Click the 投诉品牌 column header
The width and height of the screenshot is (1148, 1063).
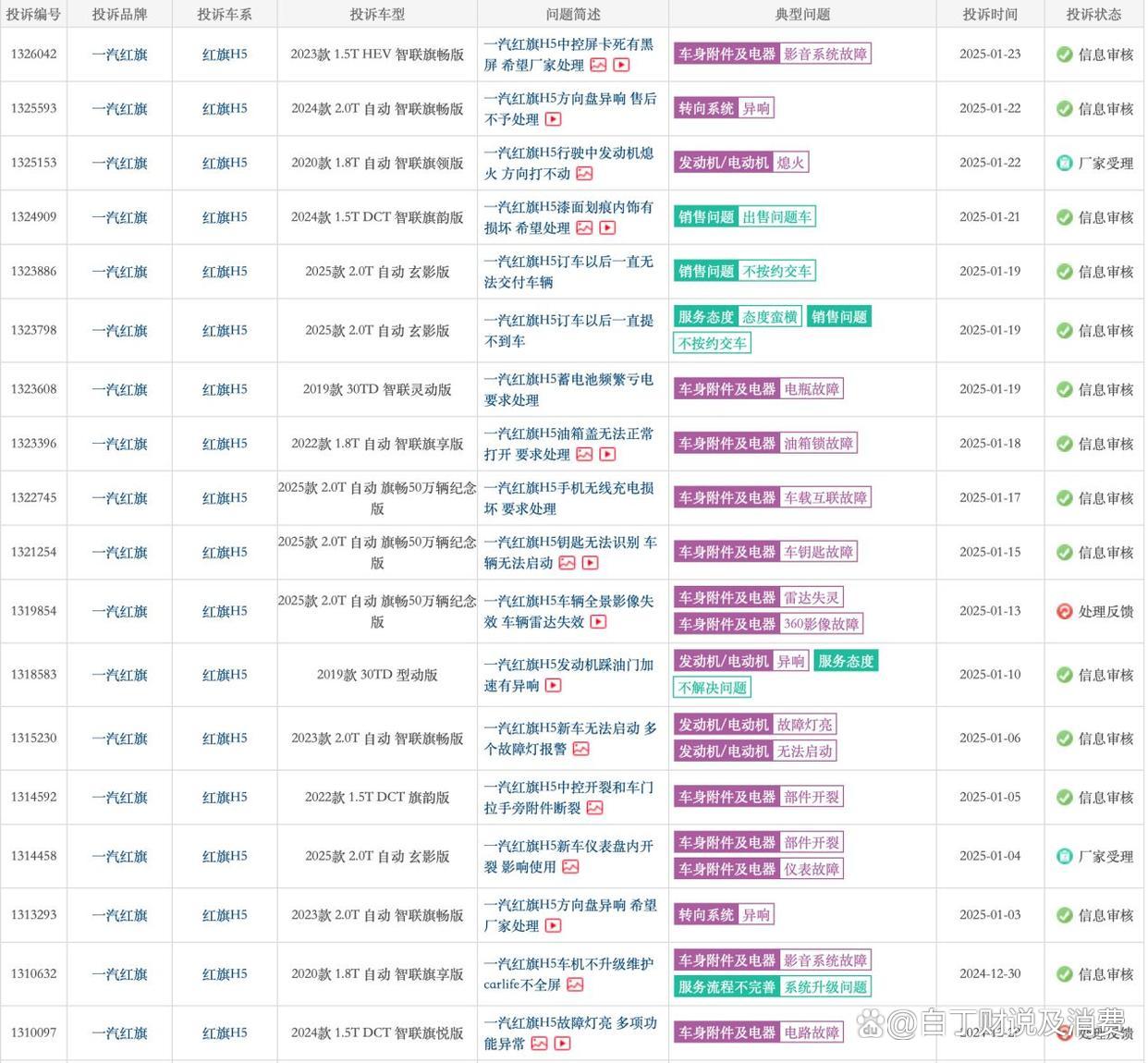tap(119, 14)
